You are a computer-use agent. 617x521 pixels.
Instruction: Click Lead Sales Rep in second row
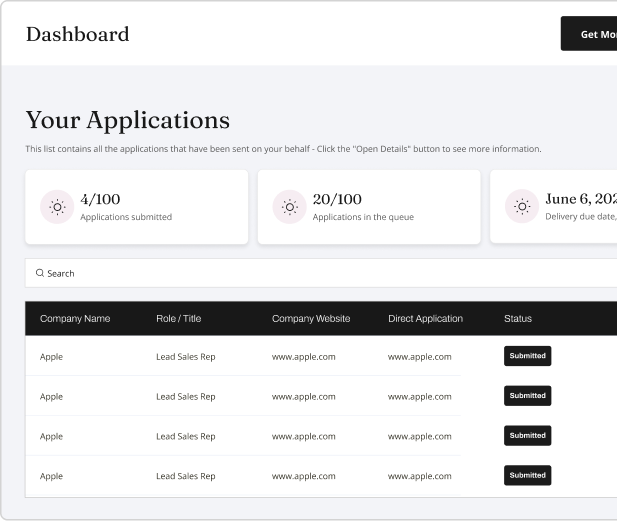(186, 397)
